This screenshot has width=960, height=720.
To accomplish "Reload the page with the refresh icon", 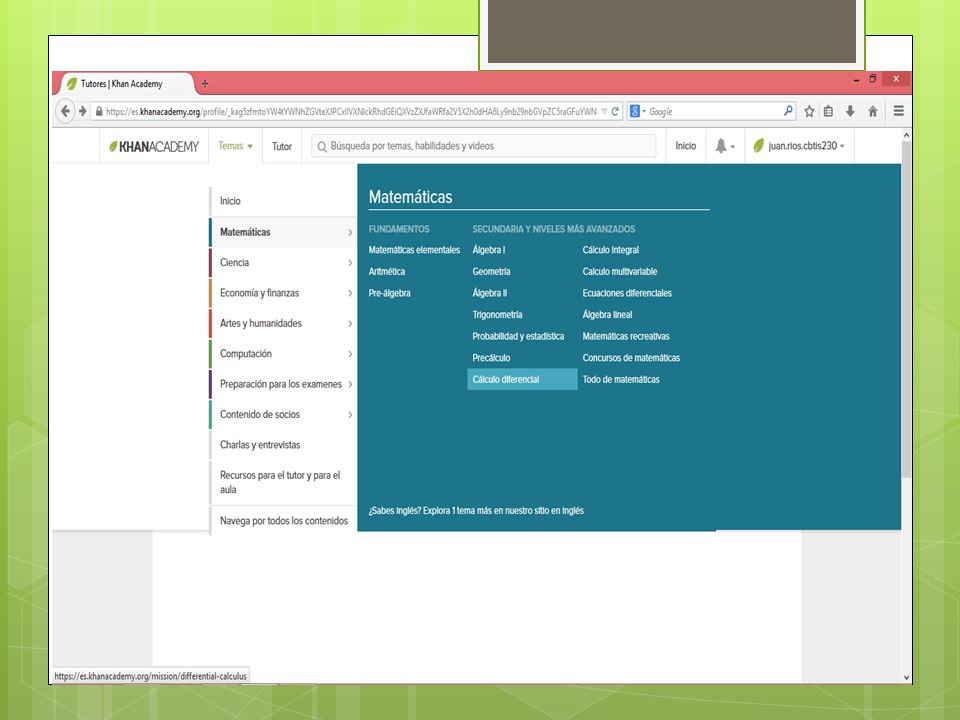I will (x=615, y=111).
